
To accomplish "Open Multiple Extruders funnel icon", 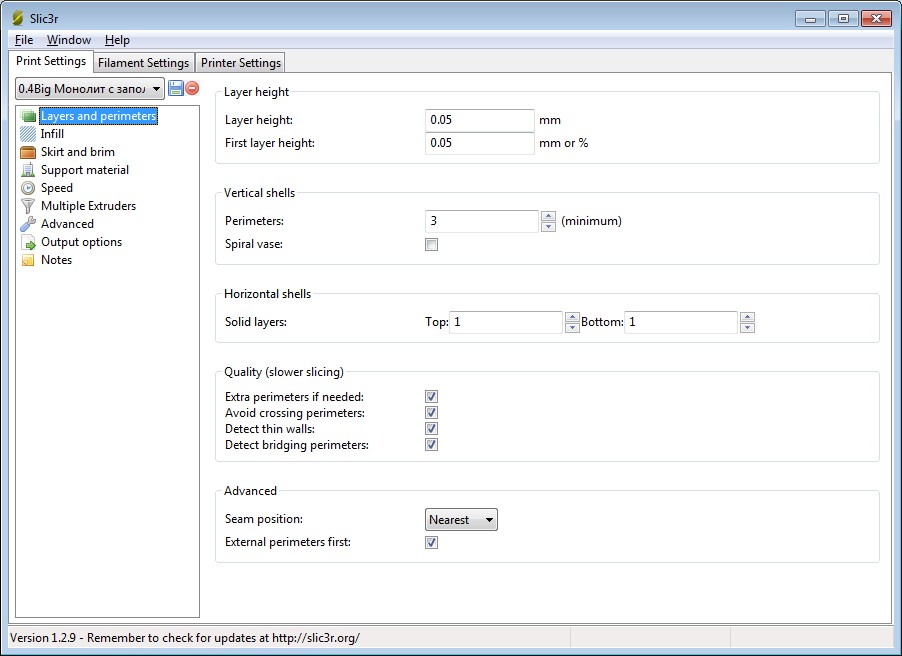I will click(28, 206).
